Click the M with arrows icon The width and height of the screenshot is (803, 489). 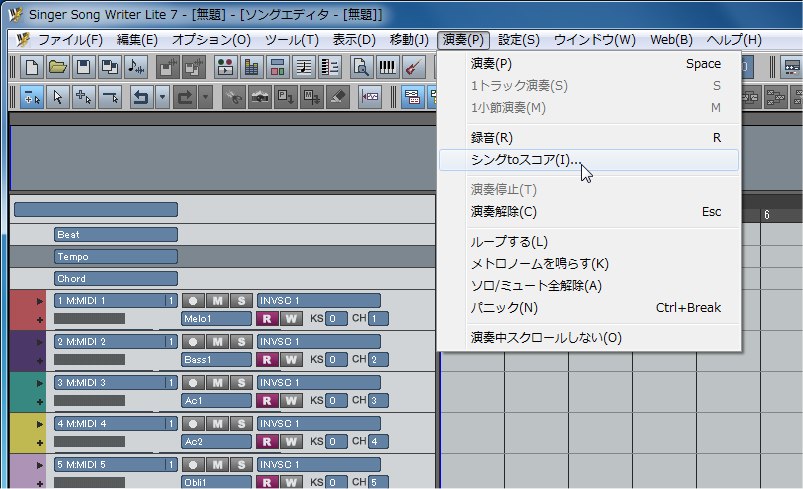coord(311,97)
